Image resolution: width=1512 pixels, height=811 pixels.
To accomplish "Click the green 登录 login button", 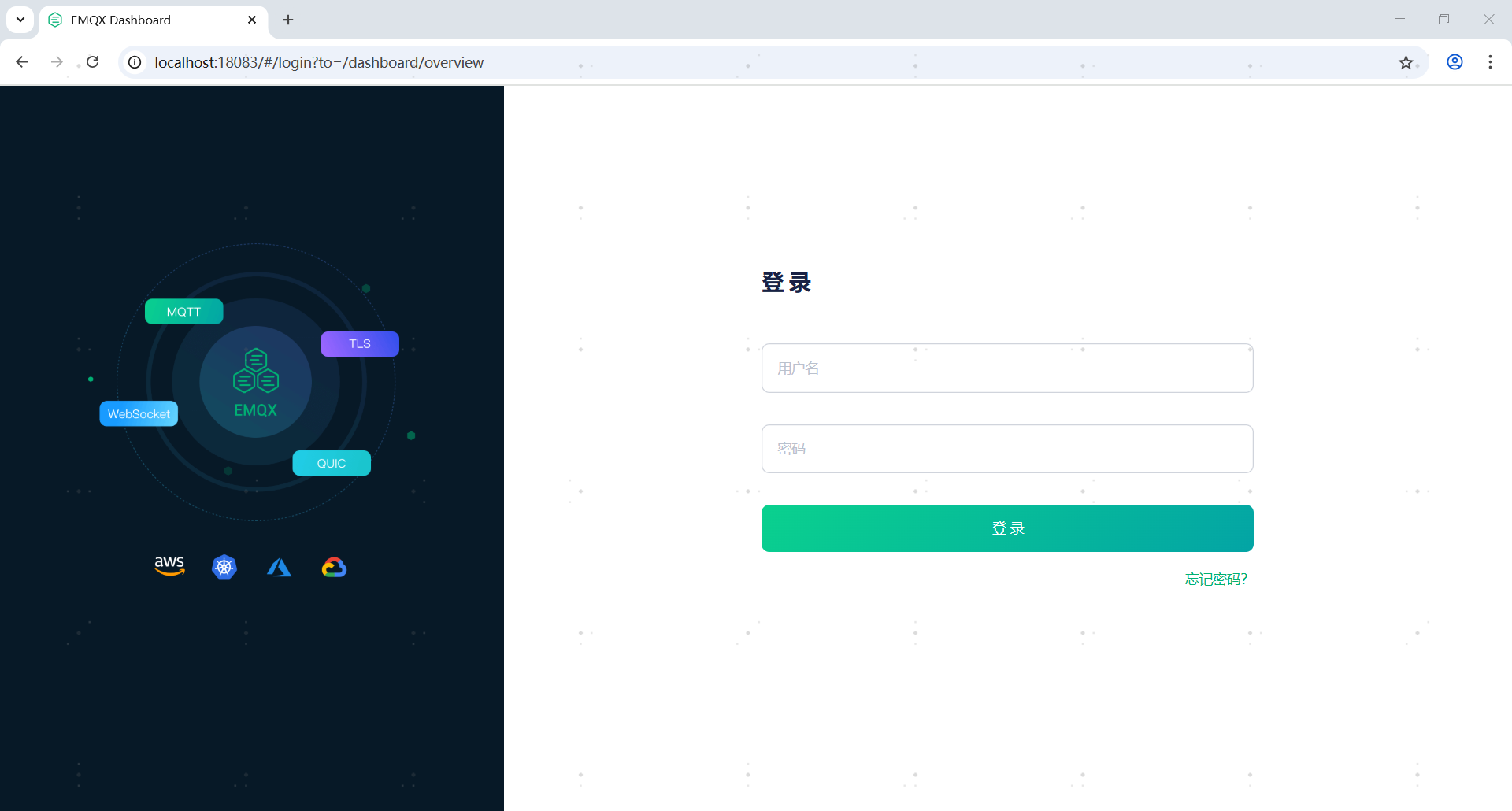I will [x=1007, y=528].
